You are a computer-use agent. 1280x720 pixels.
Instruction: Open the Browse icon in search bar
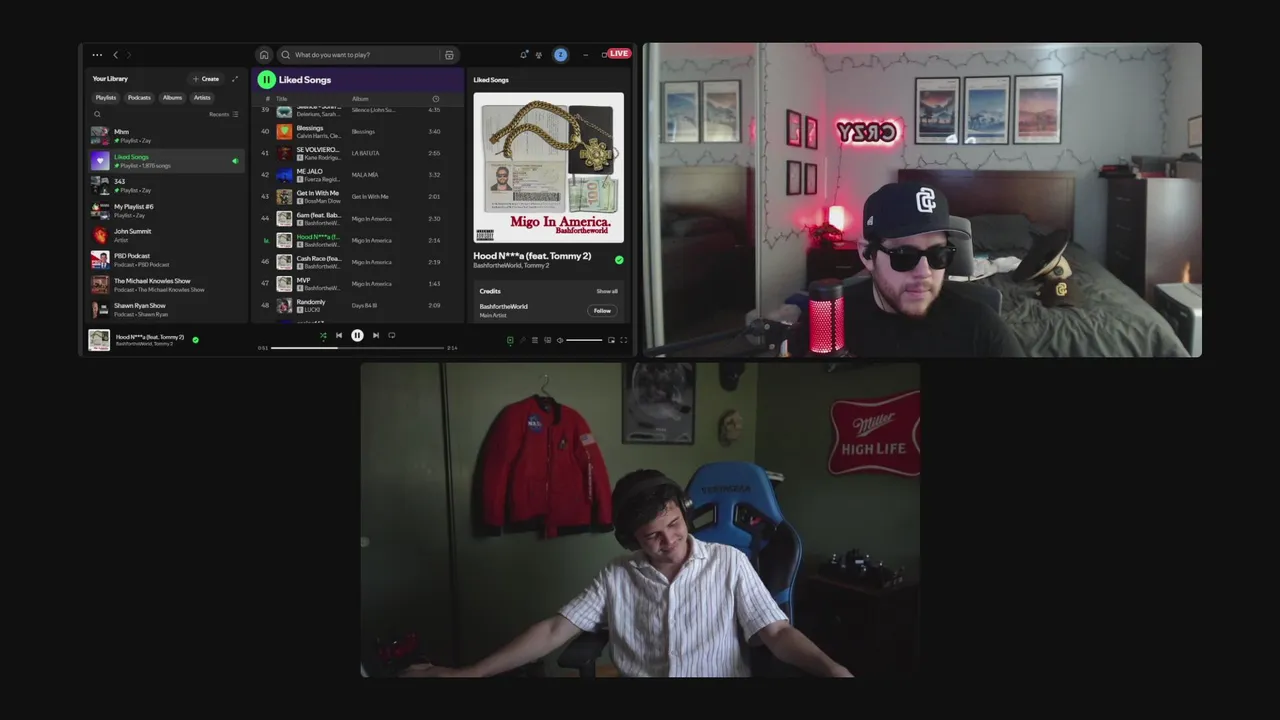coord(449,55)
